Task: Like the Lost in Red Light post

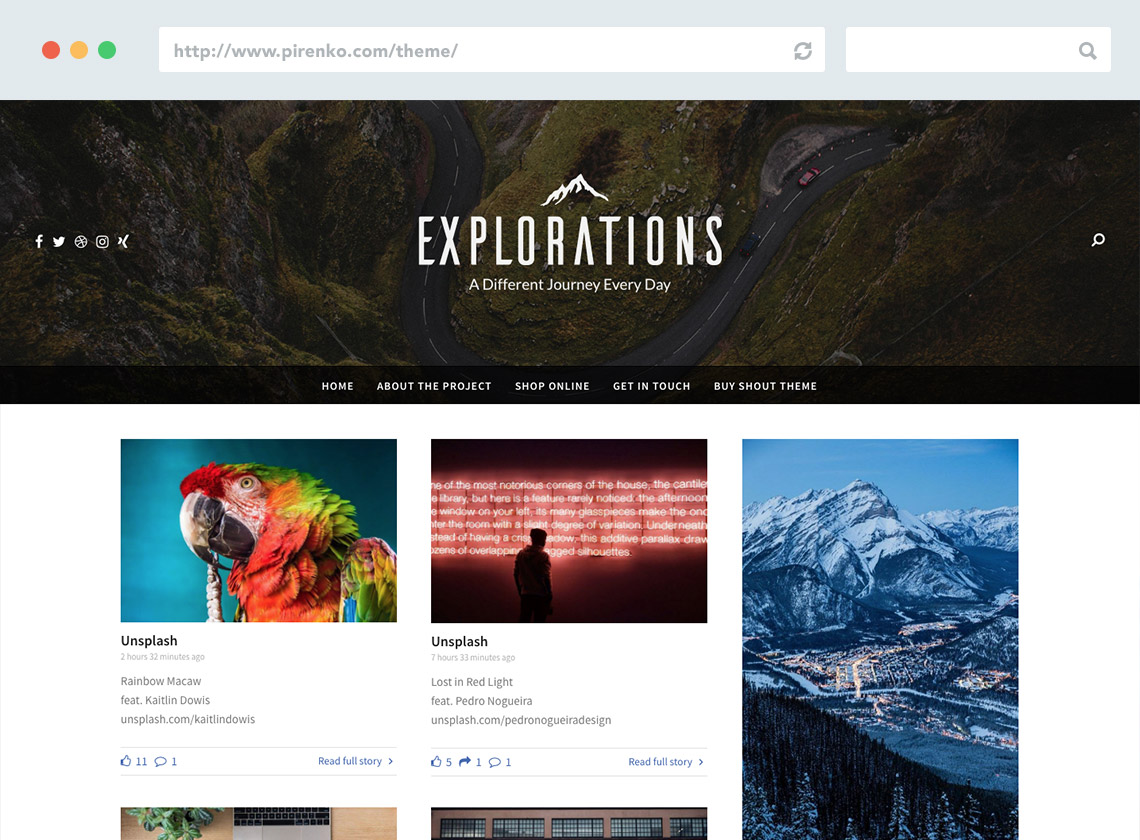Action: pos(441,761)
